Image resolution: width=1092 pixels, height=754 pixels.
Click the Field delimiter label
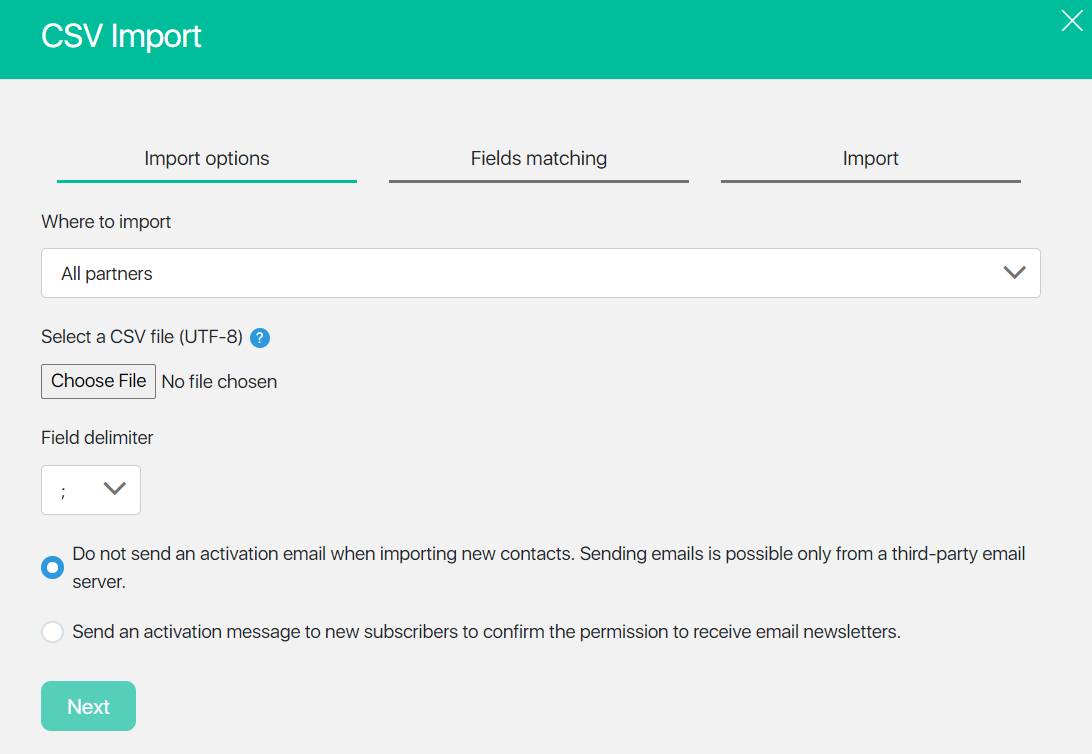(97, 437)
